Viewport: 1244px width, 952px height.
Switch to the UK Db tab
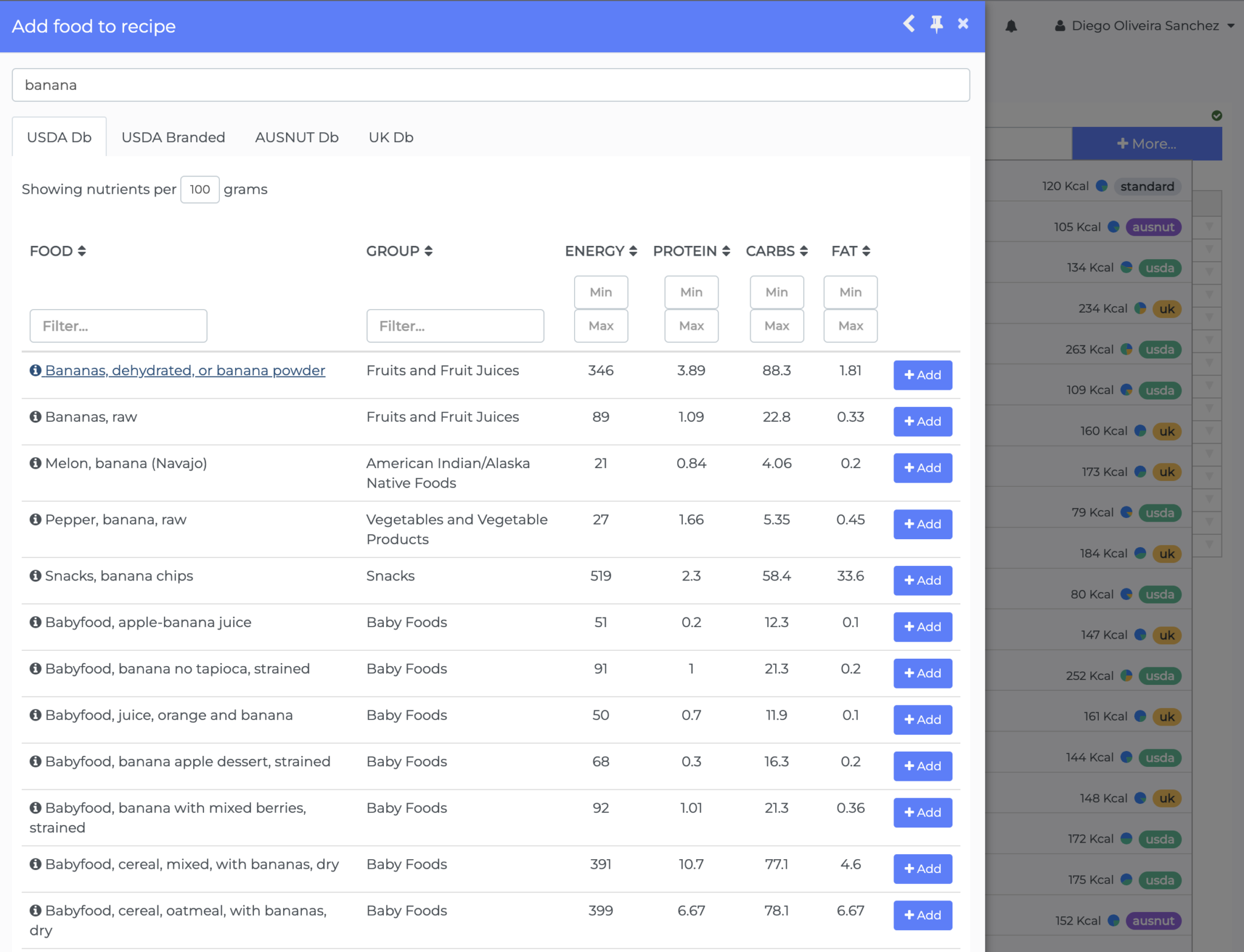click(x=390, y=137)
